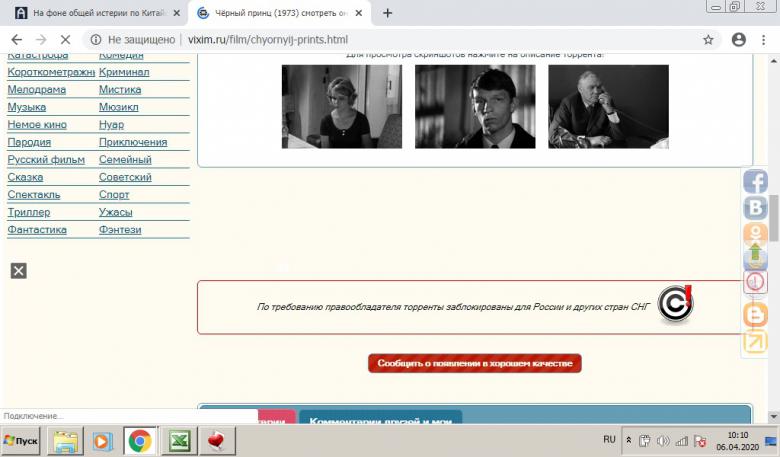Image resolution: width=780 pixels, height=457 pixels.
Task: Open the Фантастика genre link
Action: (x=37, y=230)
